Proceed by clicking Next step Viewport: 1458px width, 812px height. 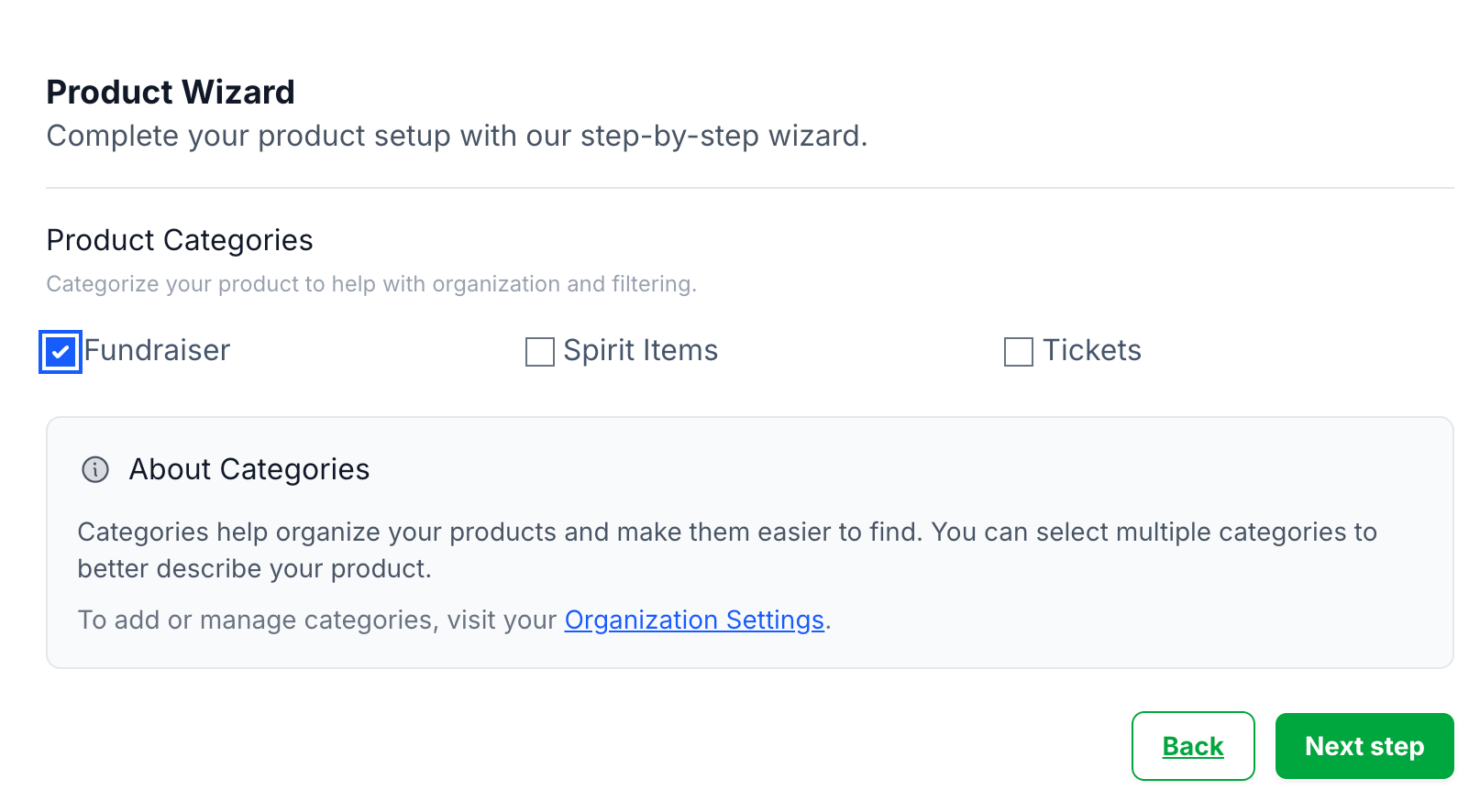tap(1364, 746)
